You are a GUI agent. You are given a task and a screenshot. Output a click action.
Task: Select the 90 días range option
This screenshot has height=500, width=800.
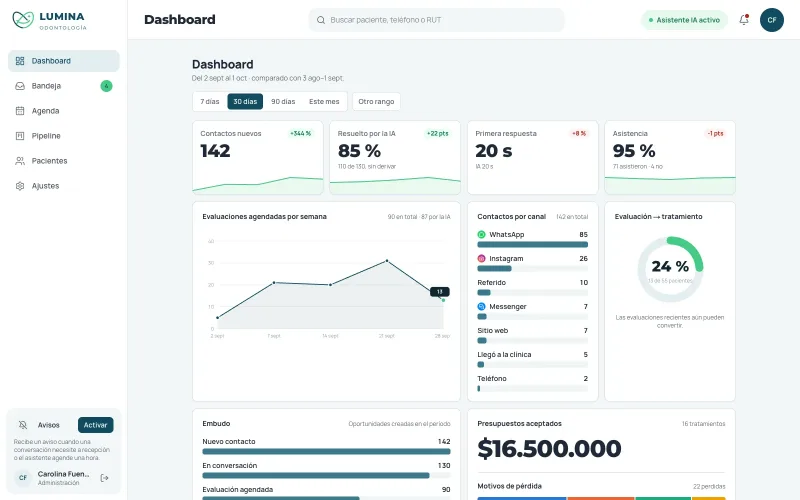pos(283,102)
